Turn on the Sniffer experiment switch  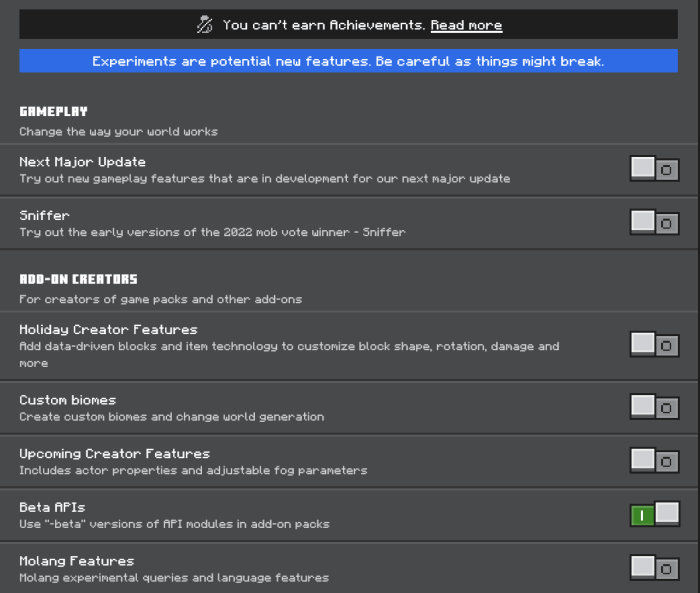click(654, 222)
